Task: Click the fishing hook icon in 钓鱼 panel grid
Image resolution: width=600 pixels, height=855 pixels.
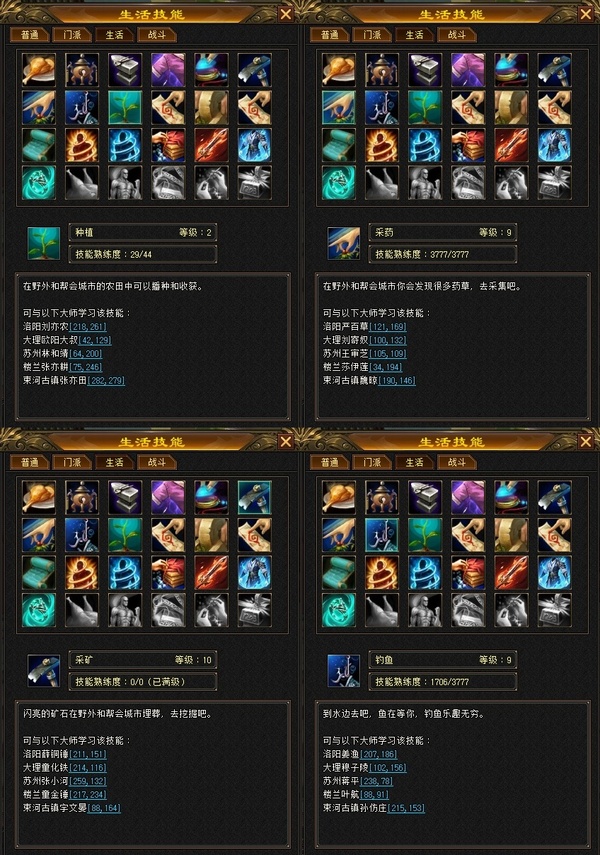Action: click(x=382, y=535)
